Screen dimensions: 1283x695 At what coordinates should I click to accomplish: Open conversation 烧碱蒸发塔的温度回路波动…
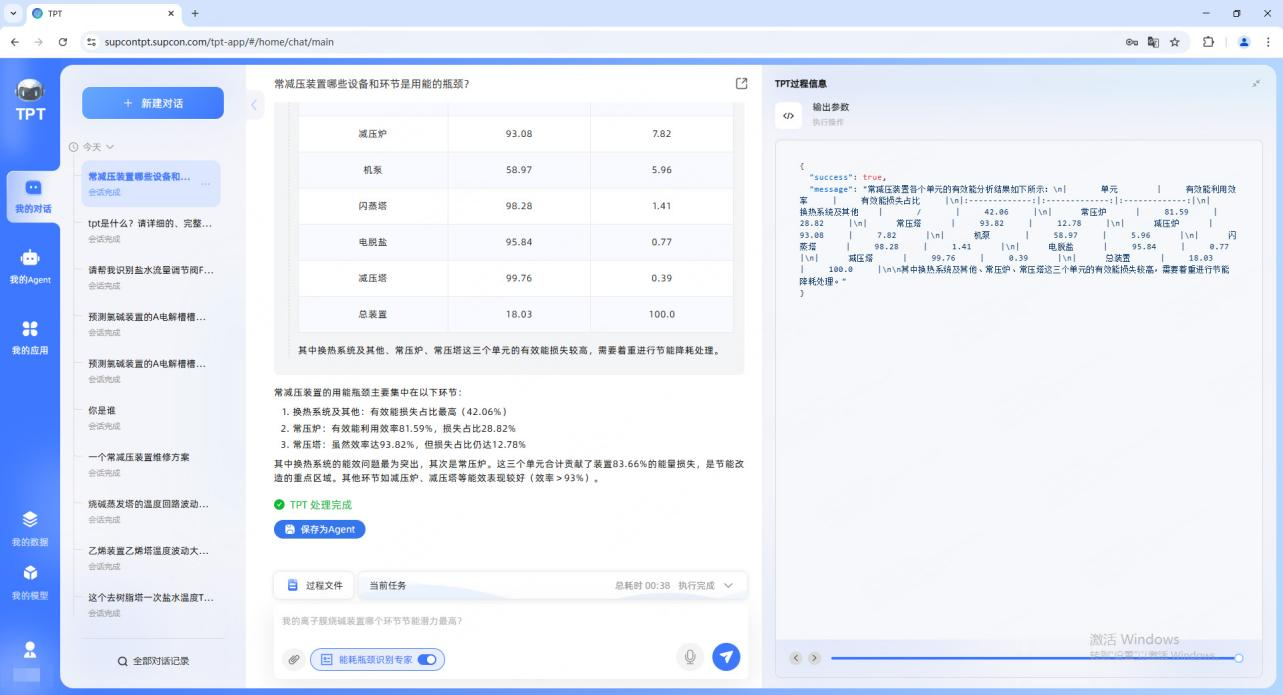coord(150,511)
